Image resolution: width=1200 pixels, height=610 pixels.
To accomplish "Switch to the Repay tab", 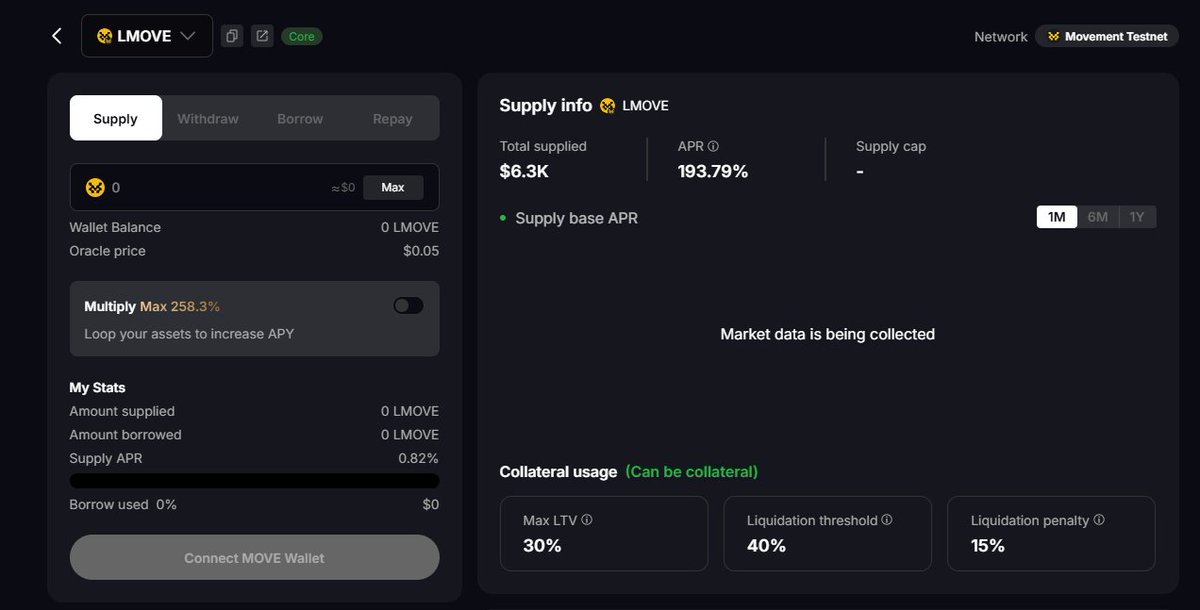I will coord(392,118).
